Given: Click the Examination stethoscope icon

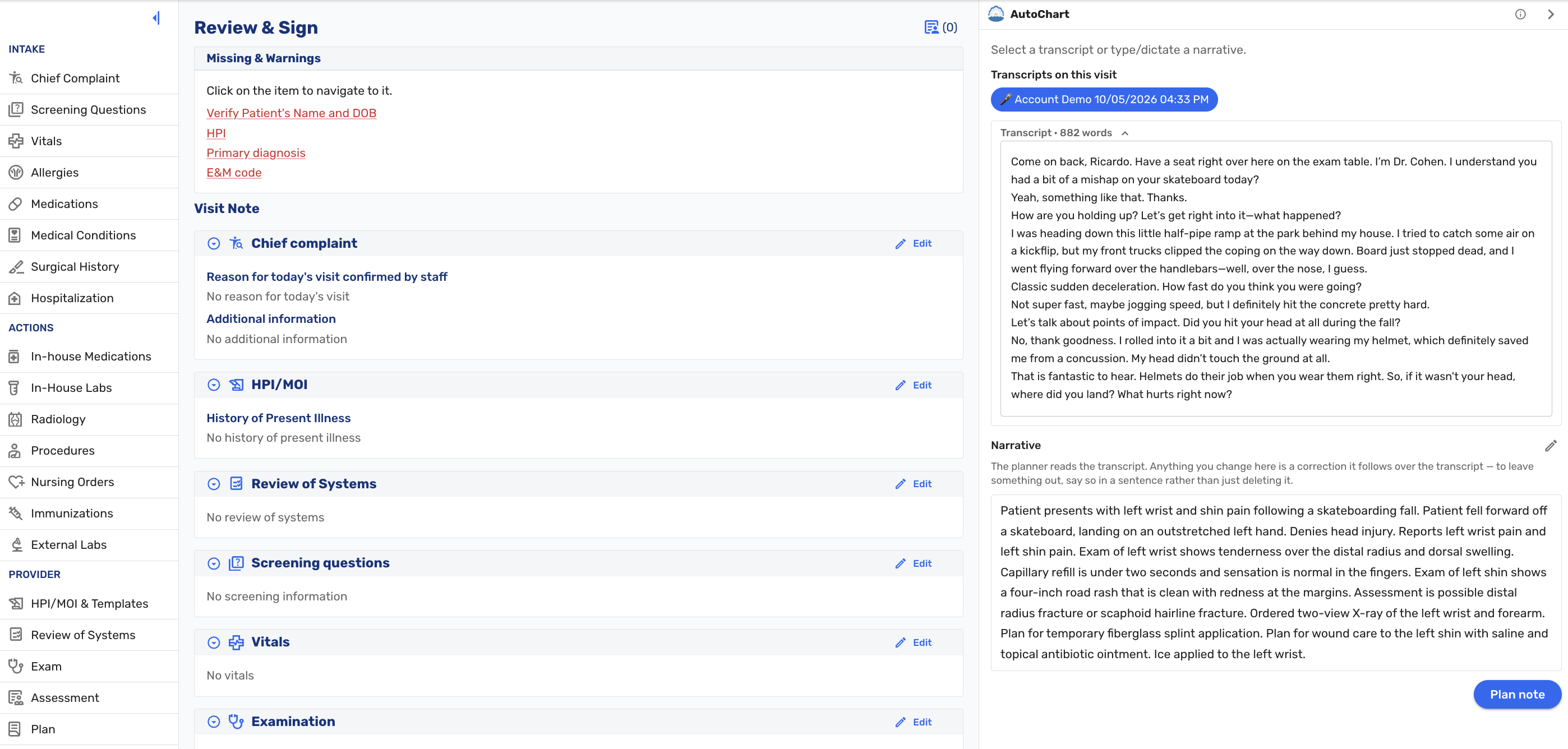Looking at the screenshot, I should pyautogui.click(x=236, y=722).
